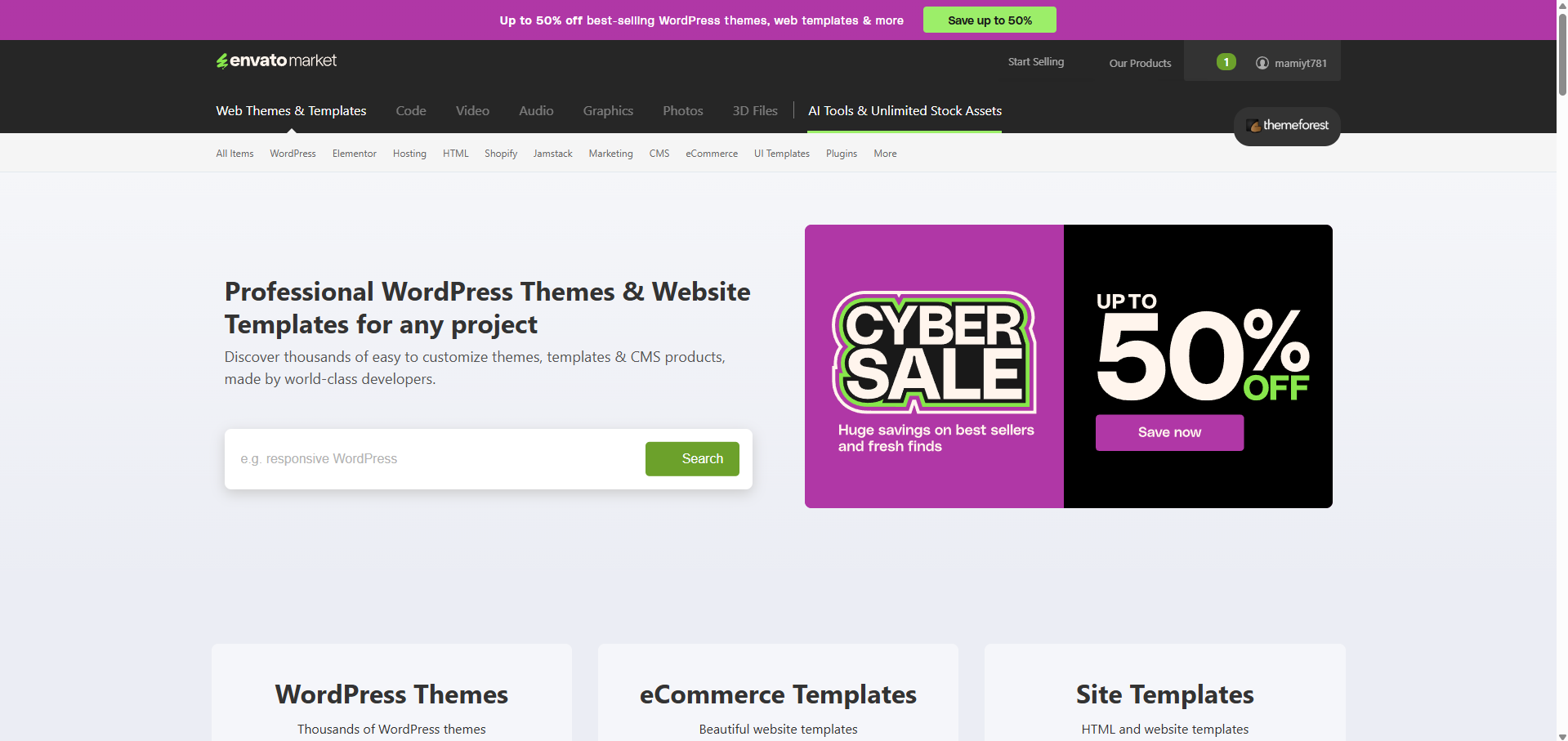
Task: Expand the Our Products menu
Action: coord(1140,63)
